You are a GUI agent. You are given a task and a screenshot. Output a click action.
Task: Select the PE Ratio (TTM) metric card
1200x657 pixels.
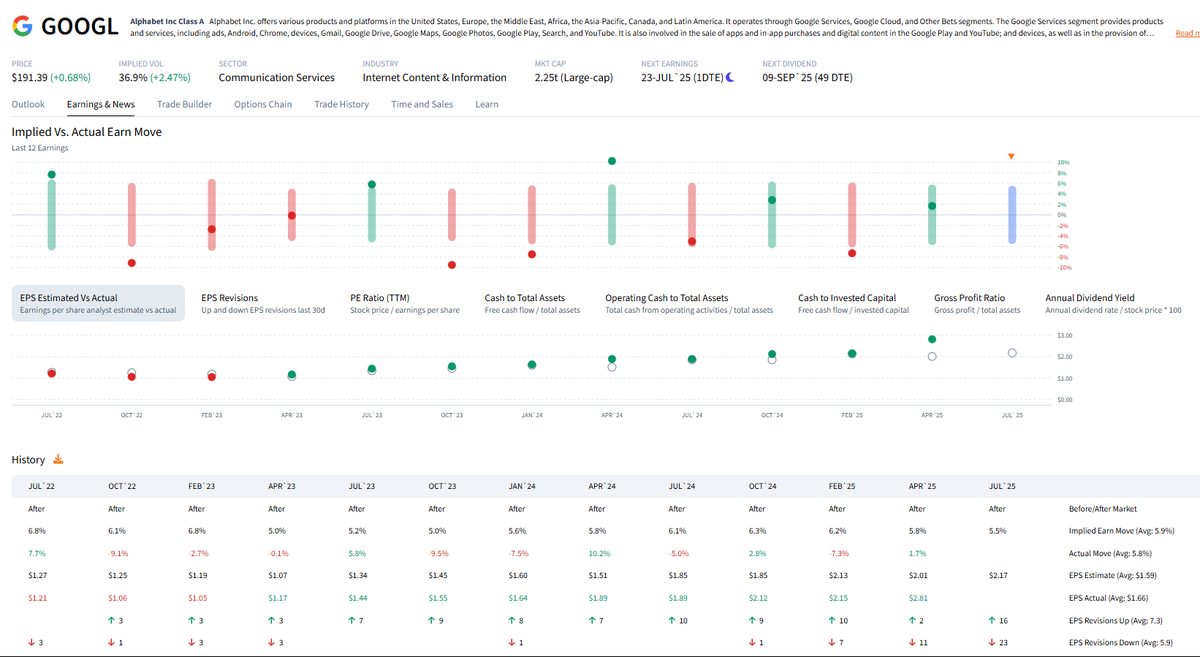(405, 303)
